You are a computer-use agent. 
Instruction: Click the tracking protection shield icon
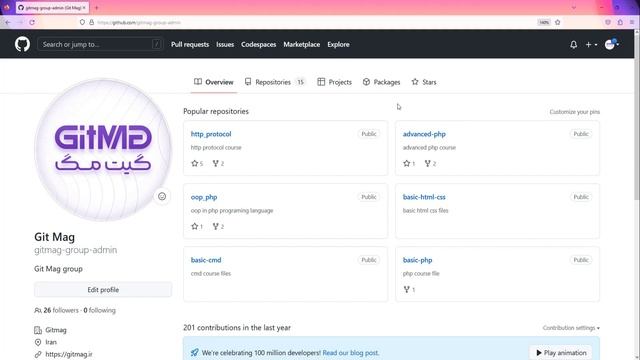(x=82, y=22)
